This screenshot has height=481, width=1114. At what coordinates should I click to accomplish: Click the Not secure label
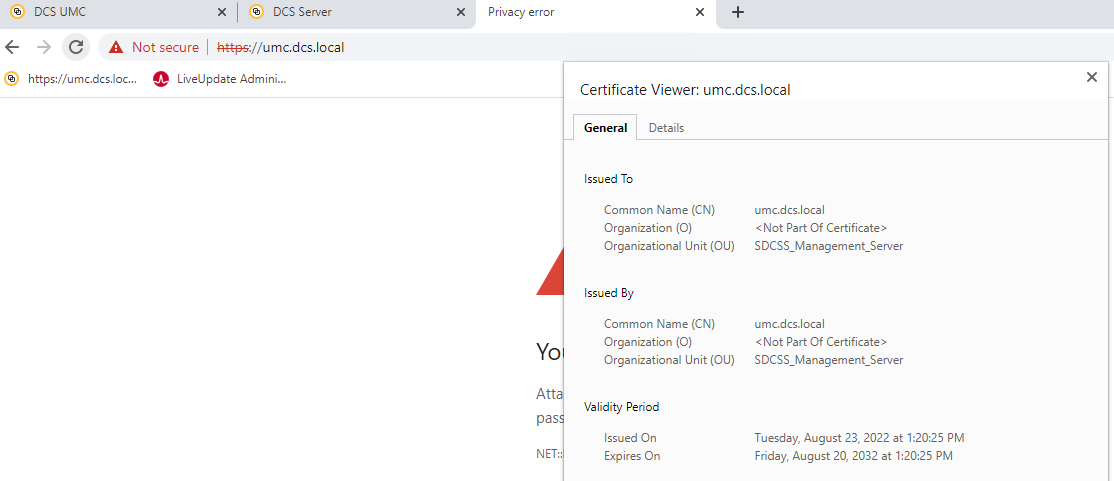pyautogui.click(x=165, y=47)
